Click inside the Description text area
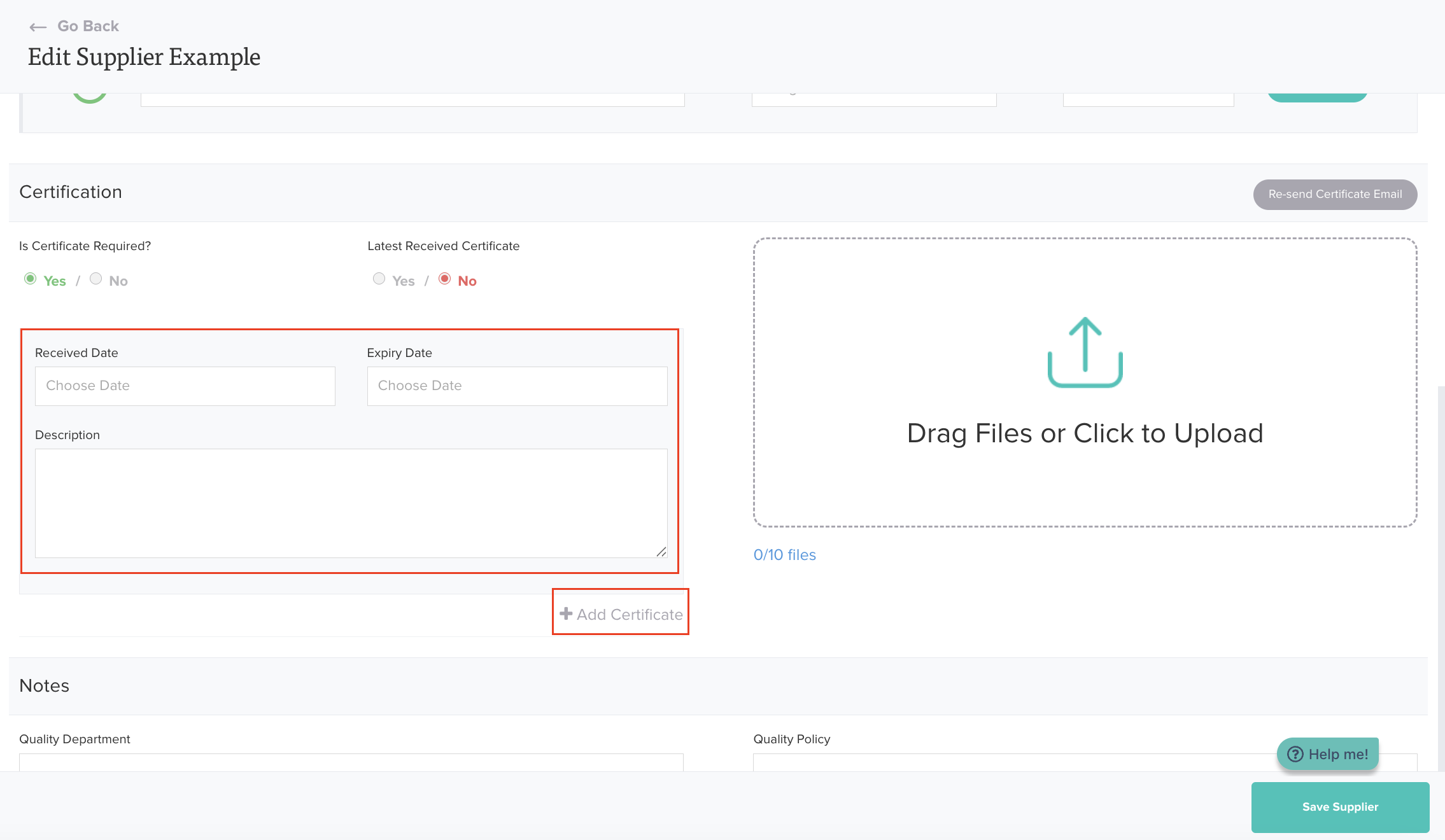 click(350, 503)
